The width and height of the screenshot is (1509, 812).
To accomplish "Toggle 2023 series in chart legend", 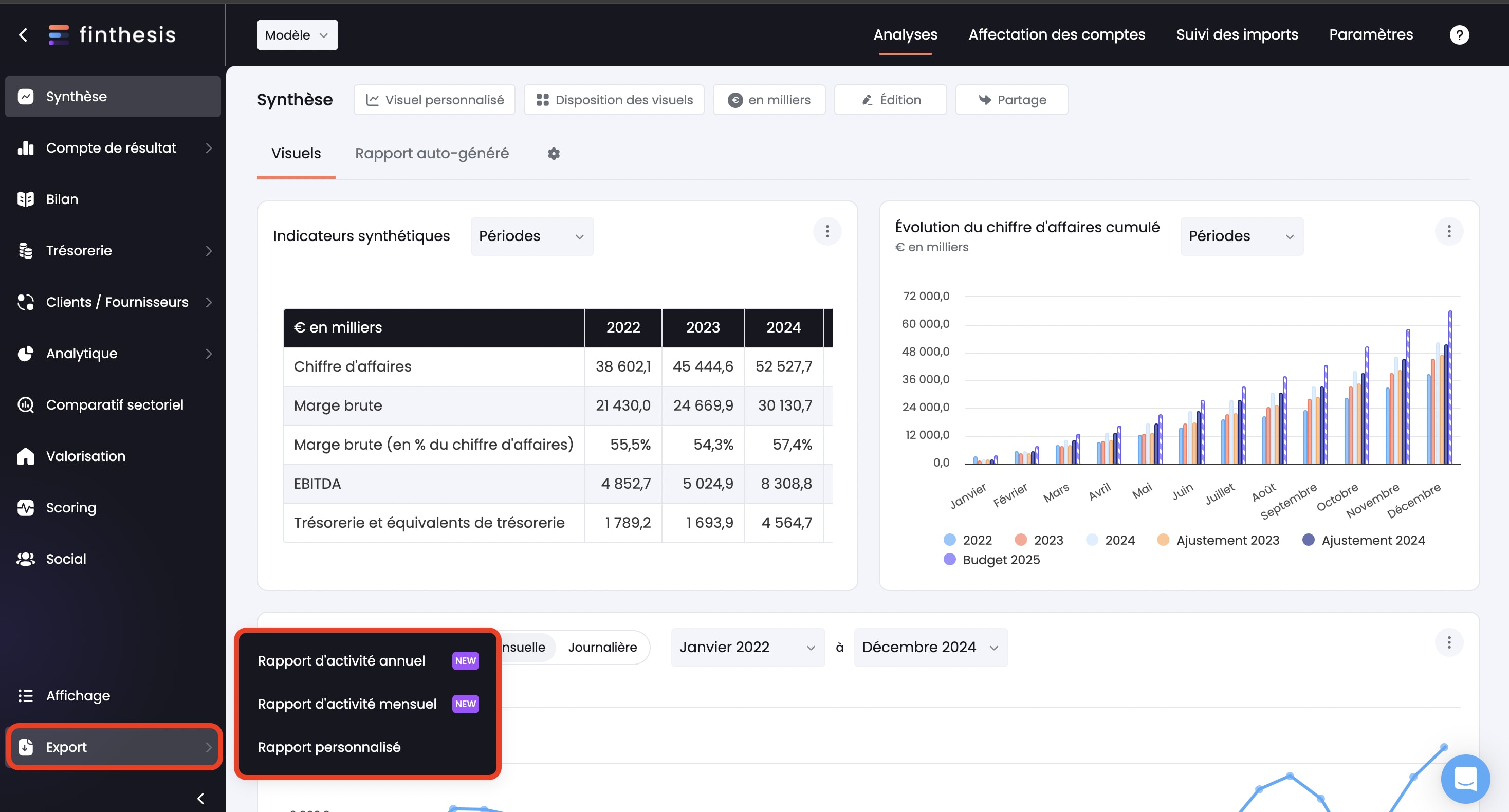I will pyautogui.click(x=1039, y=540).
